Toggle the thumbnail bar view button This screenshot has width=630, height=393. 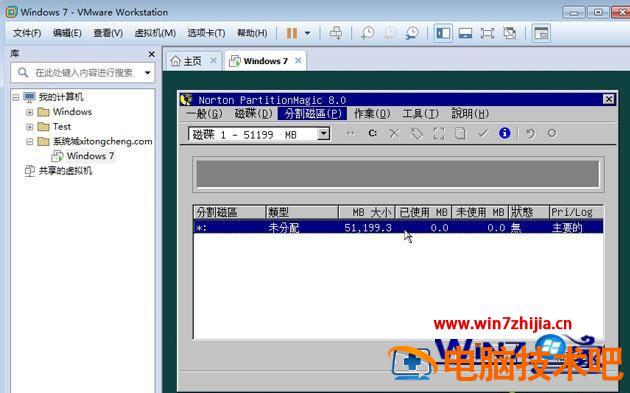(465, 33)
